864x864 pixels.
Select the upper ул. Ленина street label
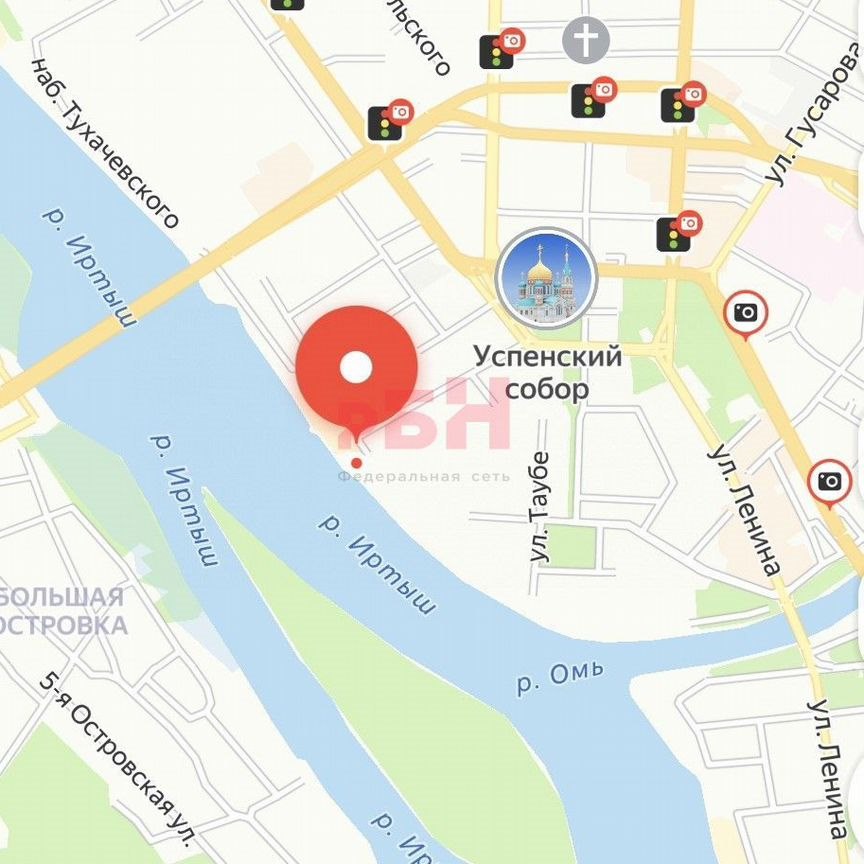(744, 510)
